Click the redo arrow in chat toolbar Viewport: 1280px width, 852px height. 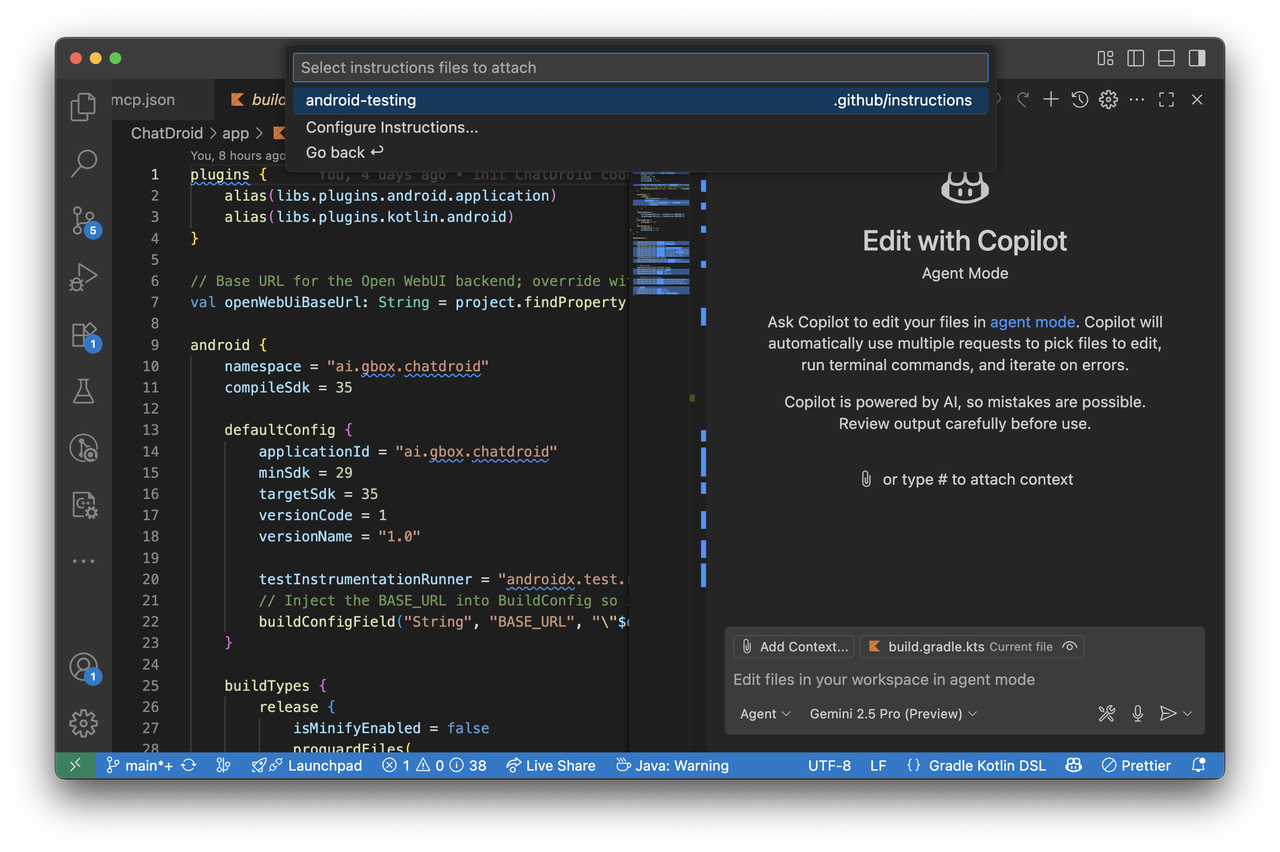1023,99
